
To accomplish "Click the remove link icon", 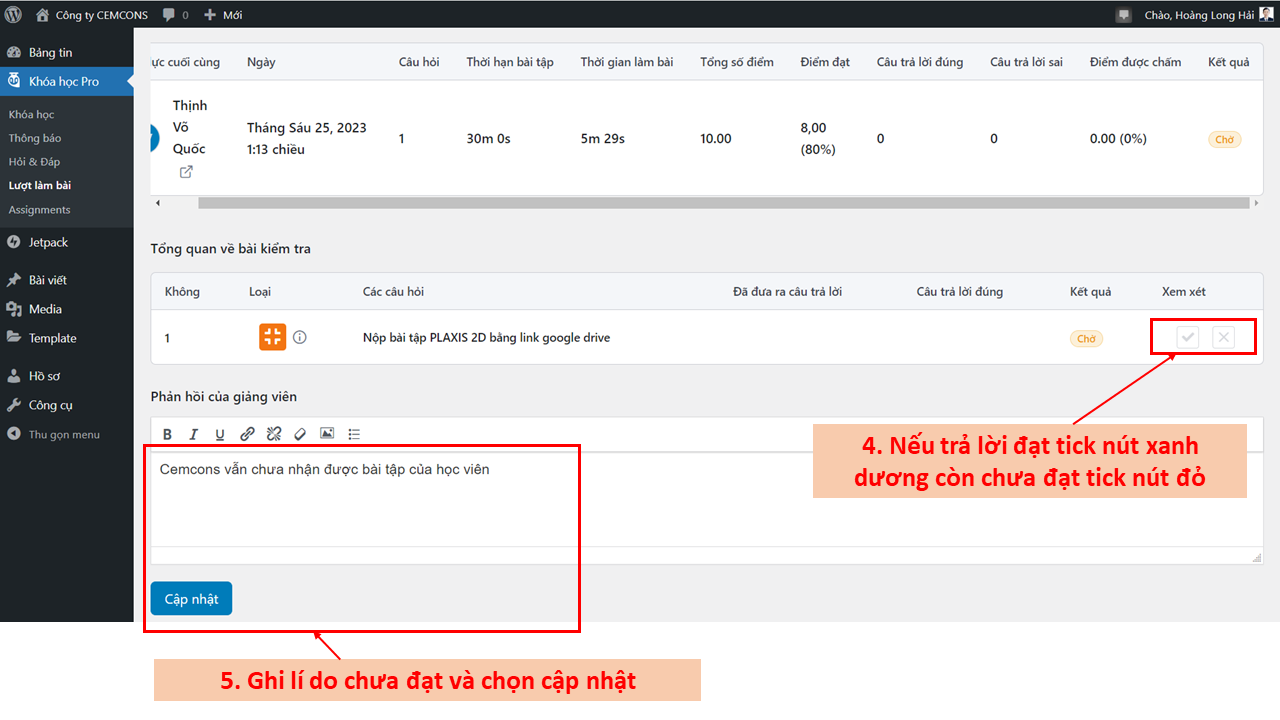I will click(x=274, y=434).
